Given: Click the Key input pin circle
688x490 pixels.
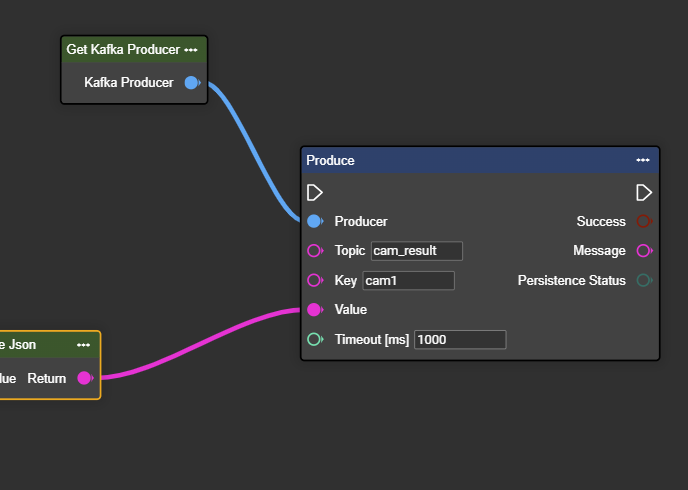Looking at the screenshot, I should point(314,281).
